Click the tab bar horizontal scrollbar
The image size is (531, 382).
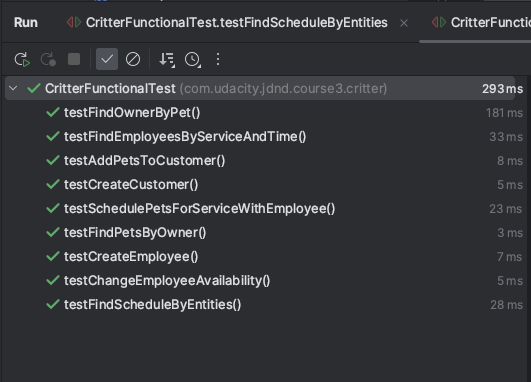point(475,41)
